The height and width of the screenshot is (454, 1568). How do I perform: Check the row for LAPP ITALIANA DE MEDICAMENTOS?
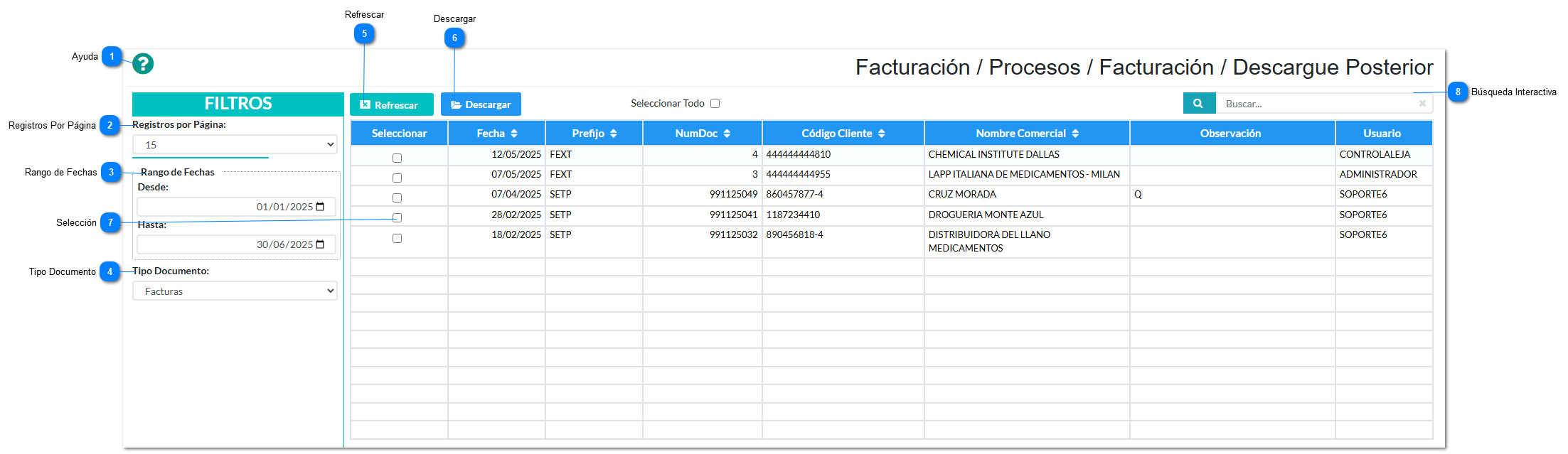click(397, 178)
